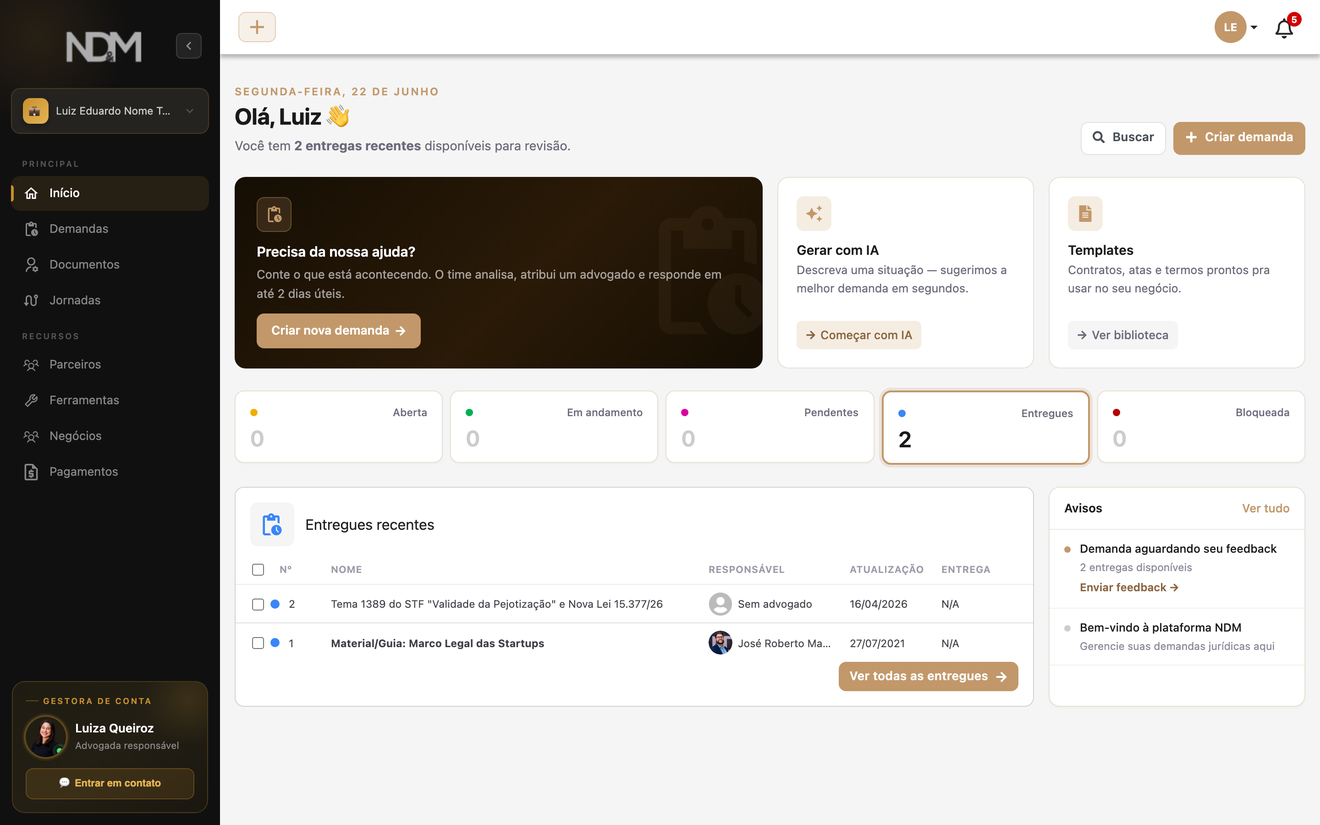Select the Bloqueada status card
Screen dimensions: 1320x825
pyautogui.click(x=1201, y=427)
